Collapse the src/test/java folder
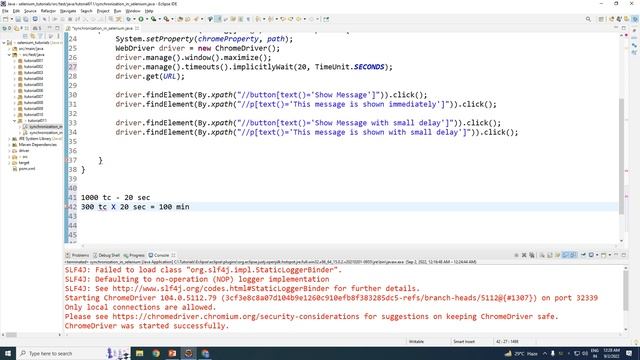Screen dimensions: 640x360 (9, 54)
